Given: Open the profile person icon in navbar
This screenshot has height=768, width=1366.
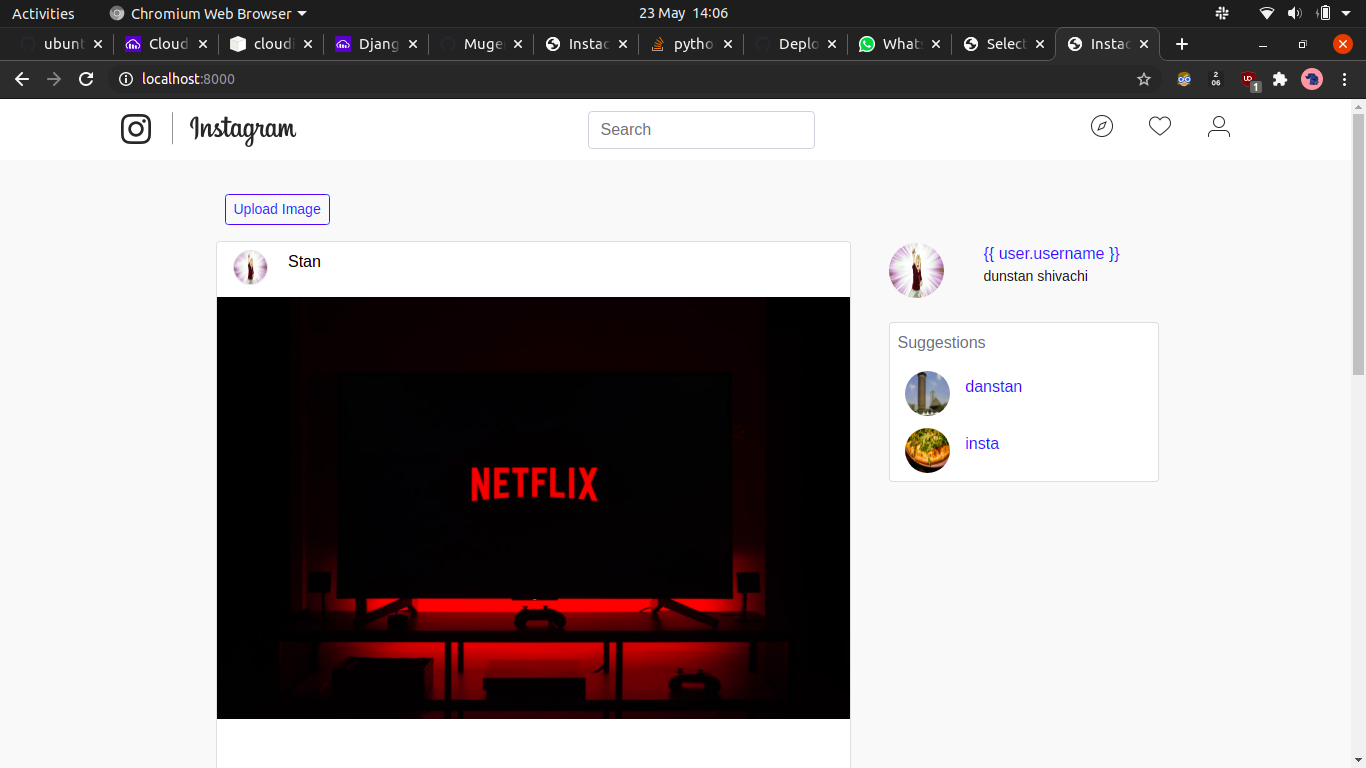Looking at the screenshot, I should tap(1218, 126).
